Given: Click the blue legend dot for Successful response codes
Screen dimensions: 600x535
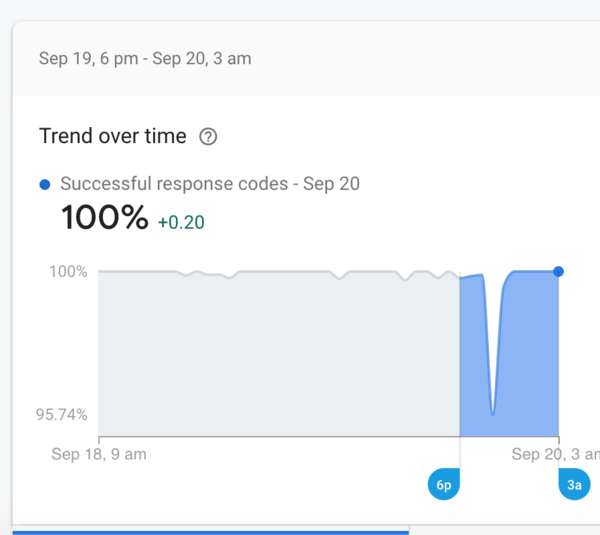Looking at the screenshot, I should pyautogui.click(x=44, y=184).
